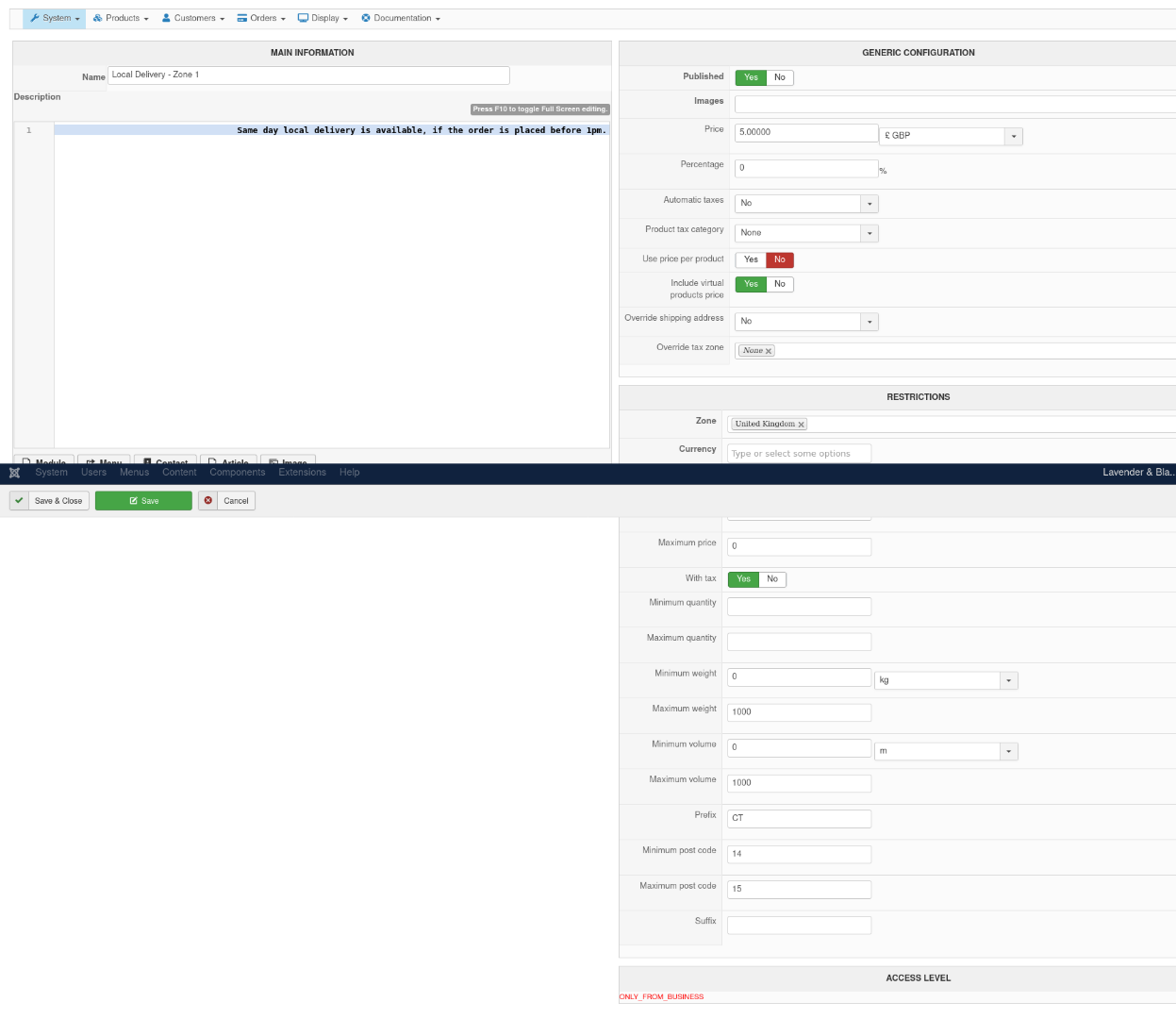
Task: Click the red Cancel icon
Action: [x=208, y=501]
